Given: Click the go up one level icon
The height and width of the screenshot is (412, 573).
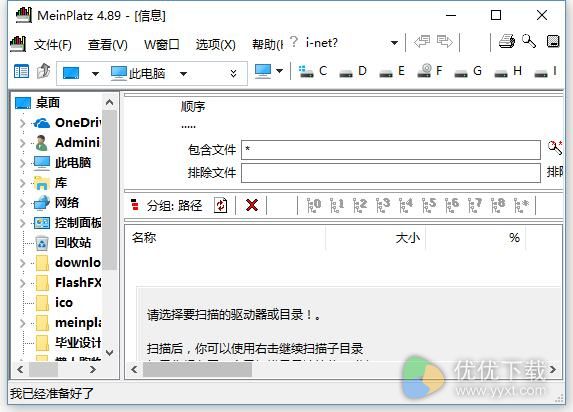Looking at the screenshot, I should [x=43, y=71].
